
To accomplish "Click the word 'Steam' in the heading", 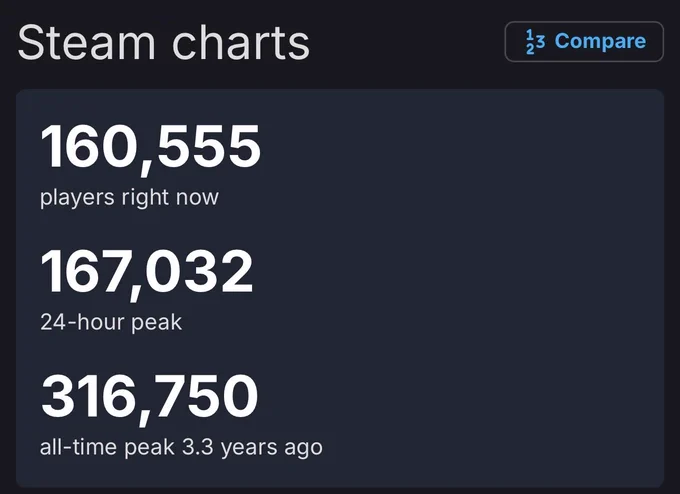I will [x=86, y=43].
